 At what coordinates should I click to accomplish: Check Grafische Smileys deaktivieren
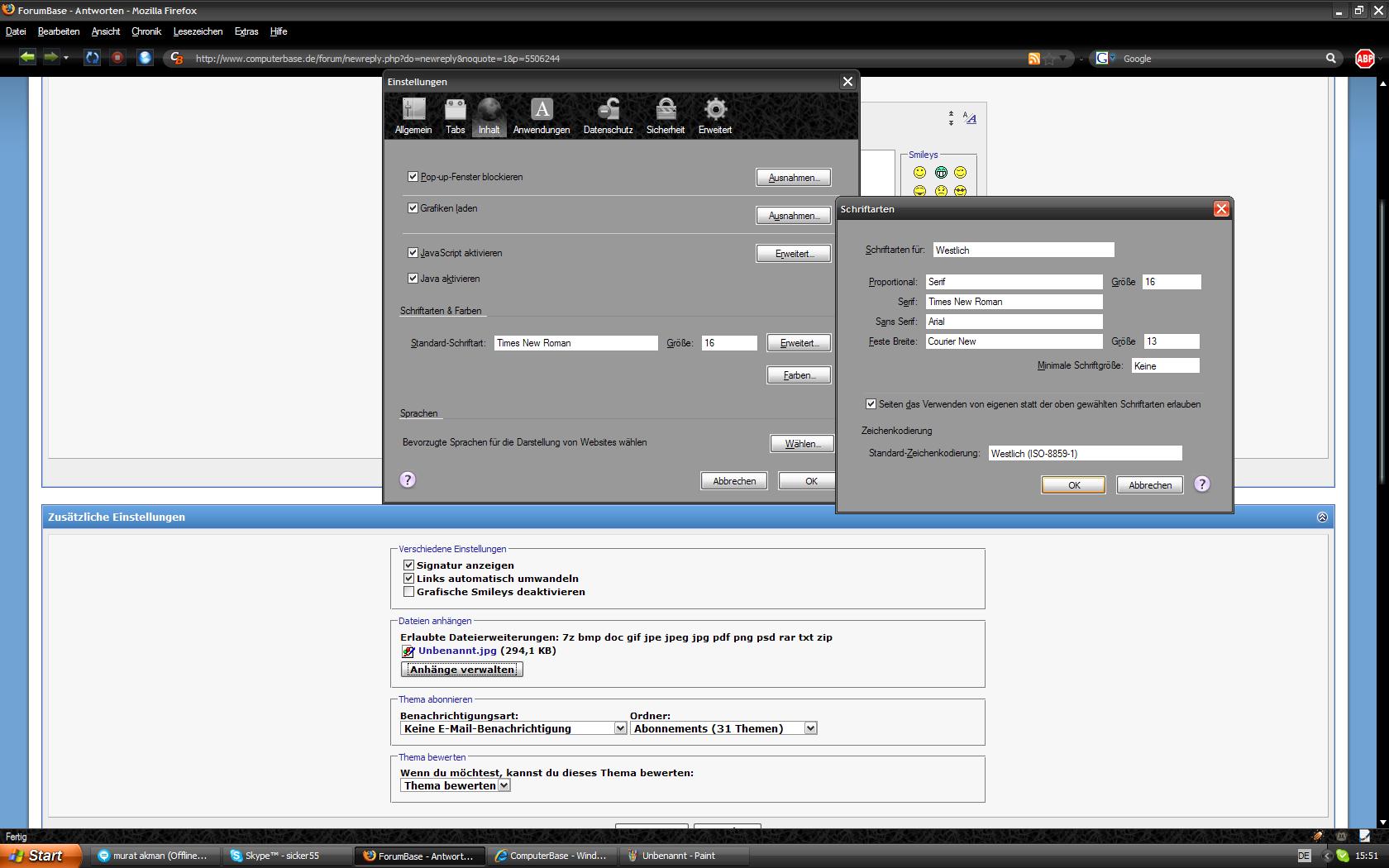pyautogui.click(x=408, y=591)
